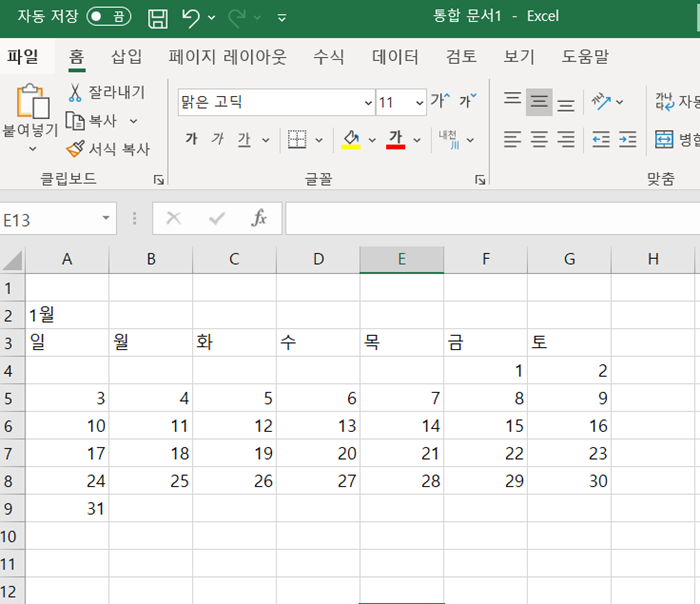This screenshot has width=700, height=604.
Task: Click the Undo arrow icon
Action: [x=191, y=18]
